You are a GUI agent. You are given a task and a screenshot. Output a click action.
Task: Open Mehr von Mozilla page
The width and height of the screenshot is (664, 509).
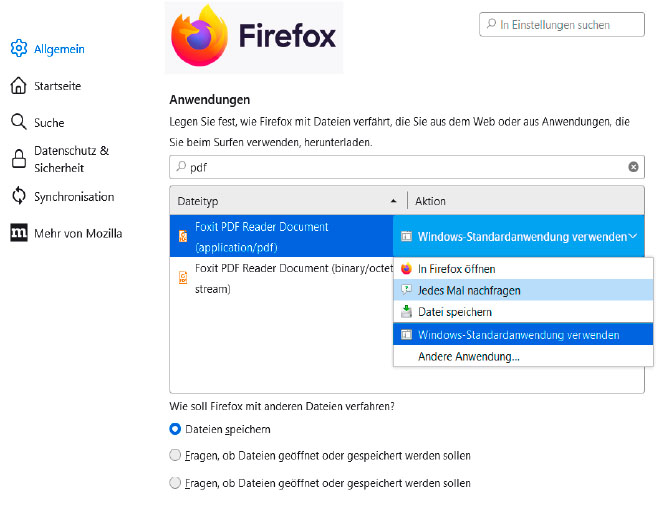[x=66, y=233]
